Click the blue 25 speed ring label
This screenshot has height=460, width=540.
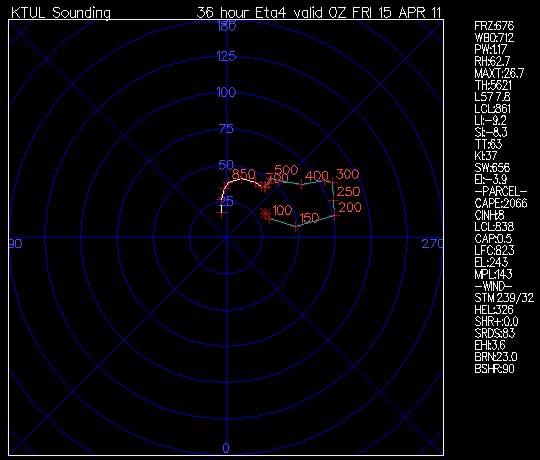pyautogui.click(x=227, y=201)
